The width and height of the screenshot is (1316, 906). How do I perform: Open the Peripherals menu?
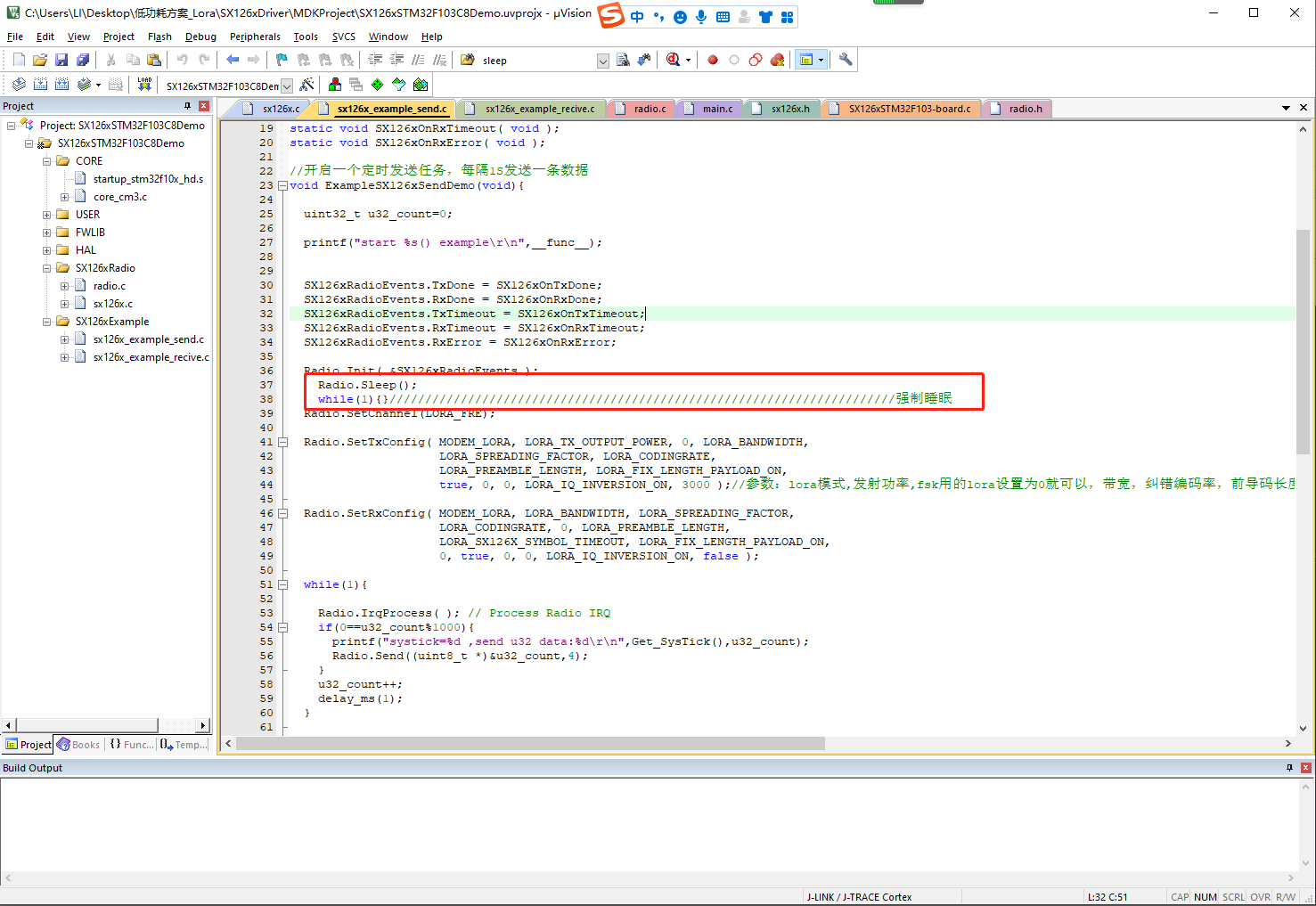(x=255, y=37)
